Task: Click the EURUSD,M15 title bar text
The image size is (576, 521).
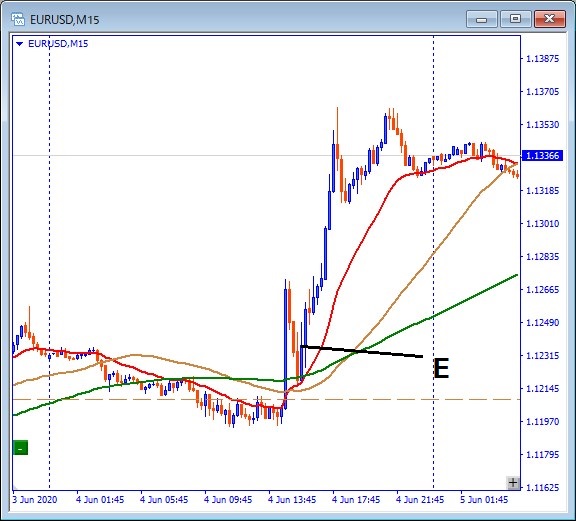Action: click(x=65, y=19)
